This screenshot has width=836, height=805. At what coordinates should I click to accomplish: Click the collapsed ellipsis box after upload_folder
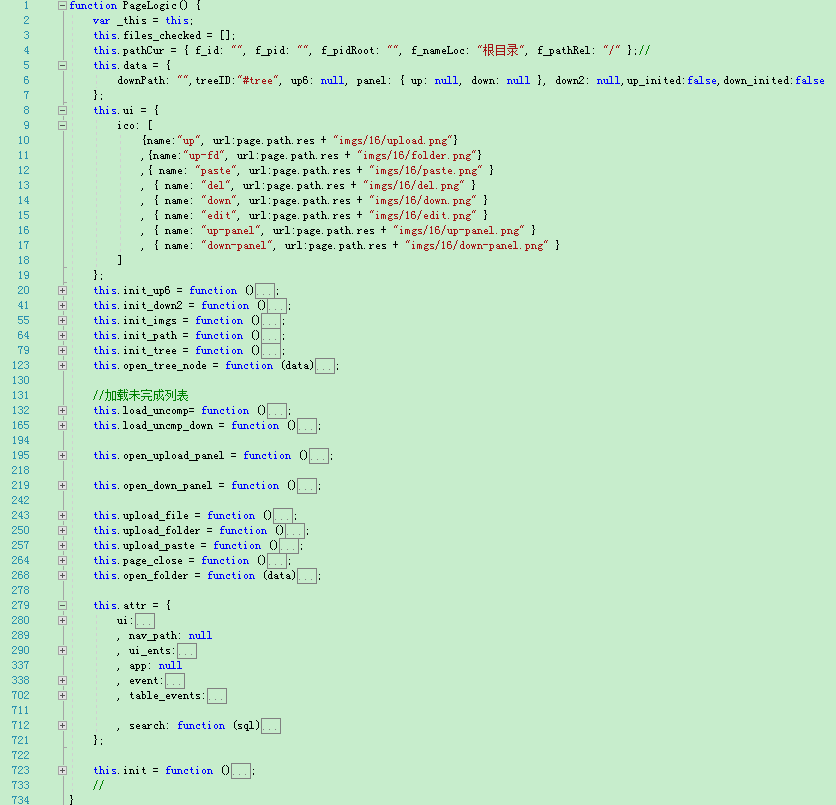(x=295, y=531)
